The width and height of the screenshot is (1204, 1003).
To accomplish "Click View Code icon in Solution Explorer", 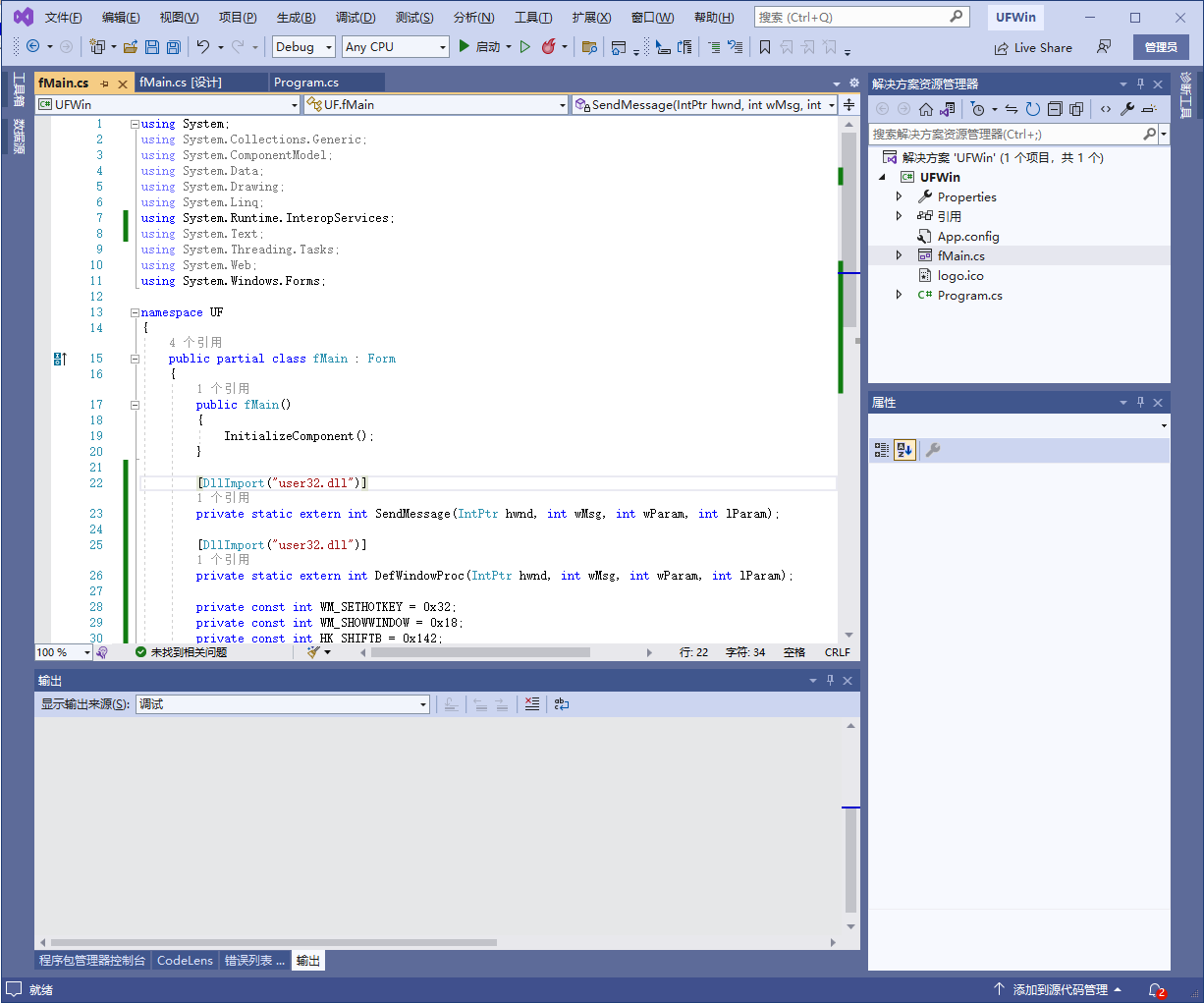I will (1106, 109).
